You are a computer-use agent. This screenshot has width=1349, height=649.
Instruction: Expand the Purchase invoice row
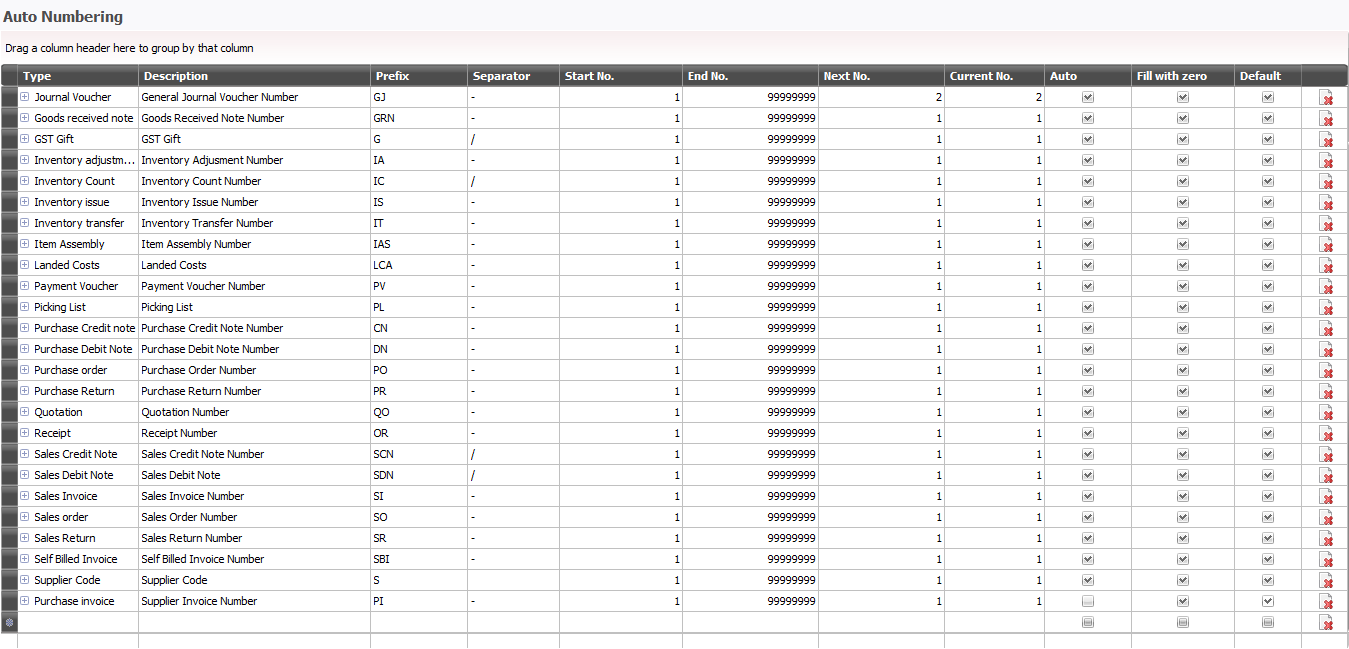point(25,601)
